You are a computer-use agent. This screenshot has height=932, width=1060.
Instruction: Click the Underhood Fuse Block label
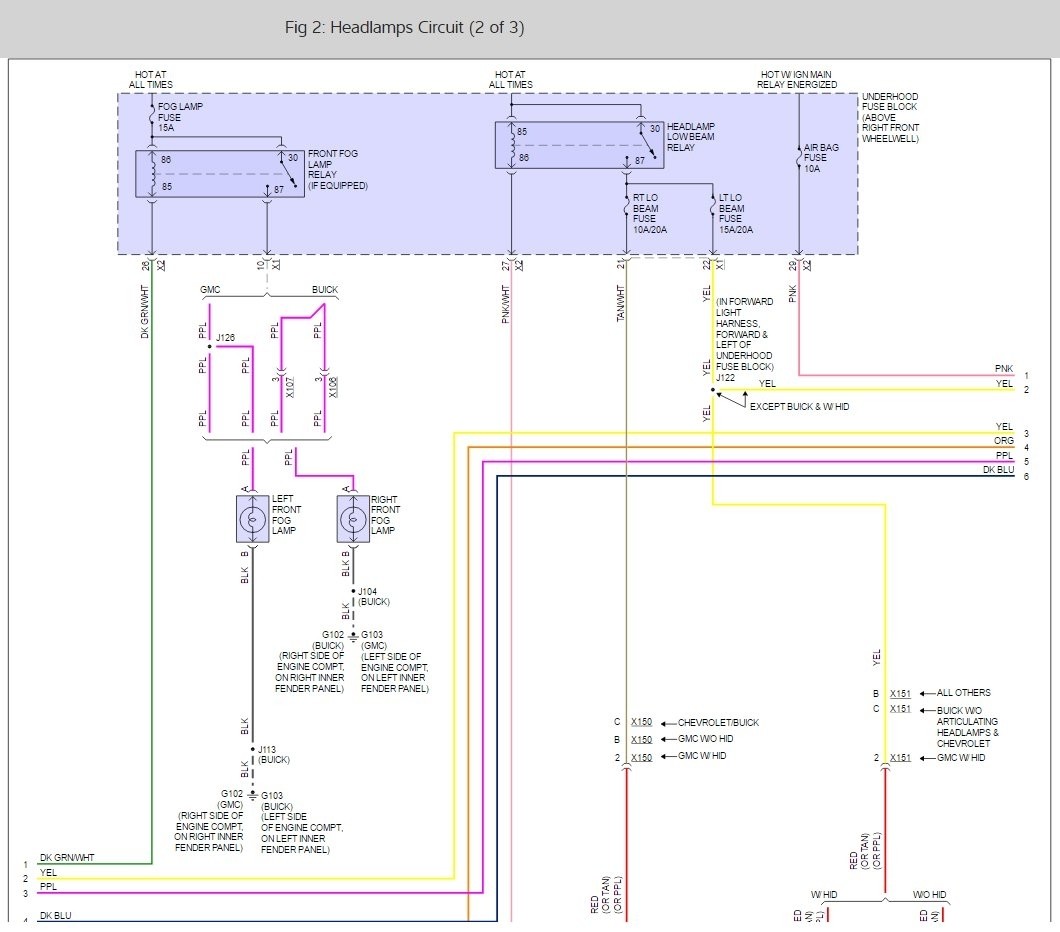coord(890,118)
